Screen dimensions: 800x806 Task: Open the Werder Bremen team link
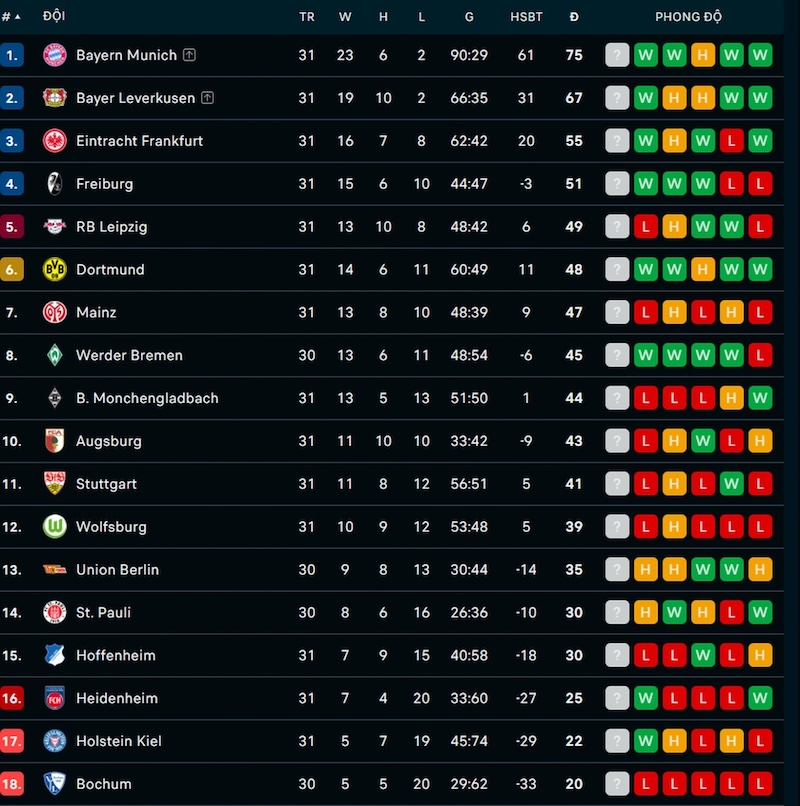tap(129, 355)
